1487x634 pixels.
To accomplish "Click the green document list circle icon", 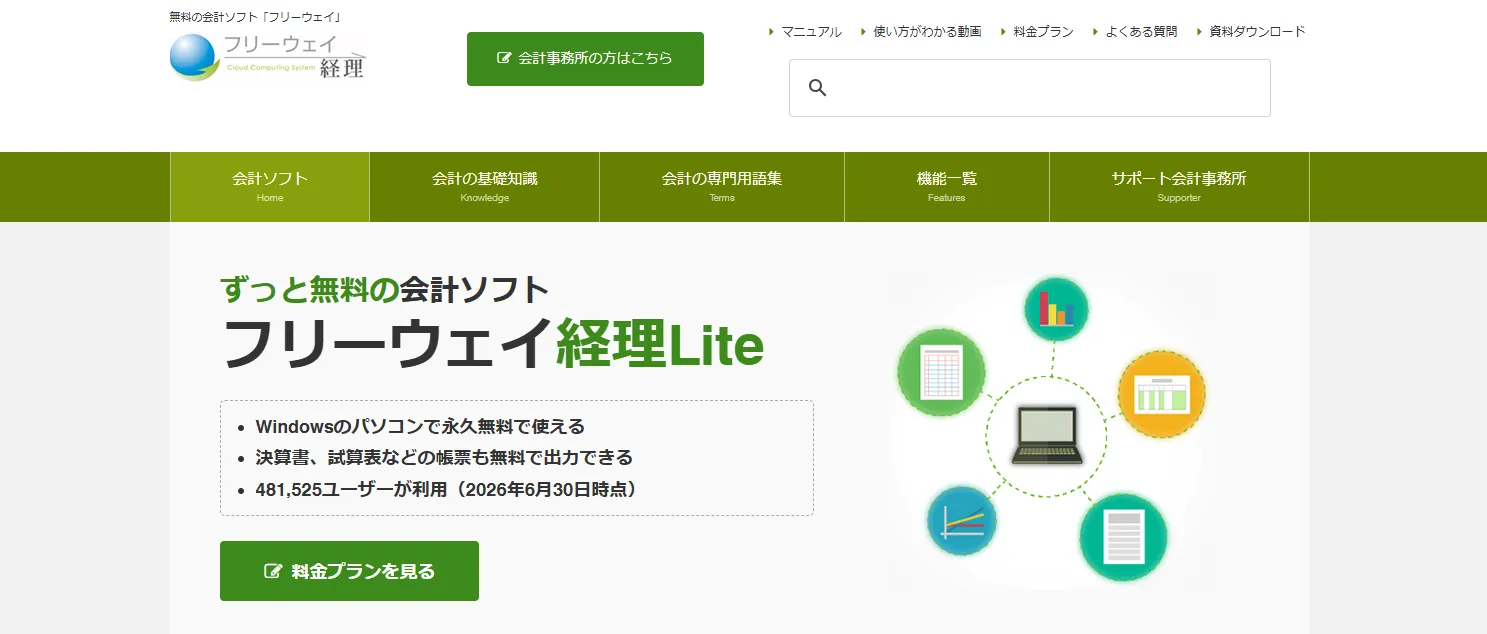I will click(1123, 537).
